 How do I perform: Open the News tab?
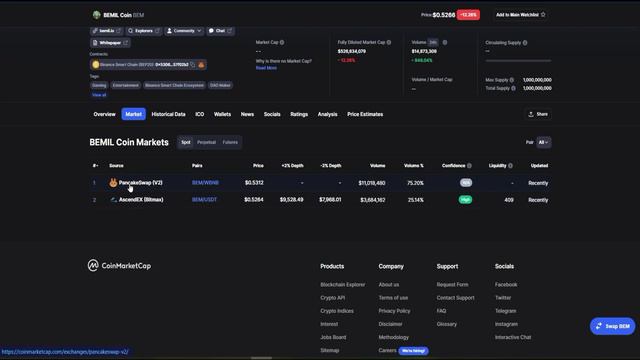click(x=247, y=114)
